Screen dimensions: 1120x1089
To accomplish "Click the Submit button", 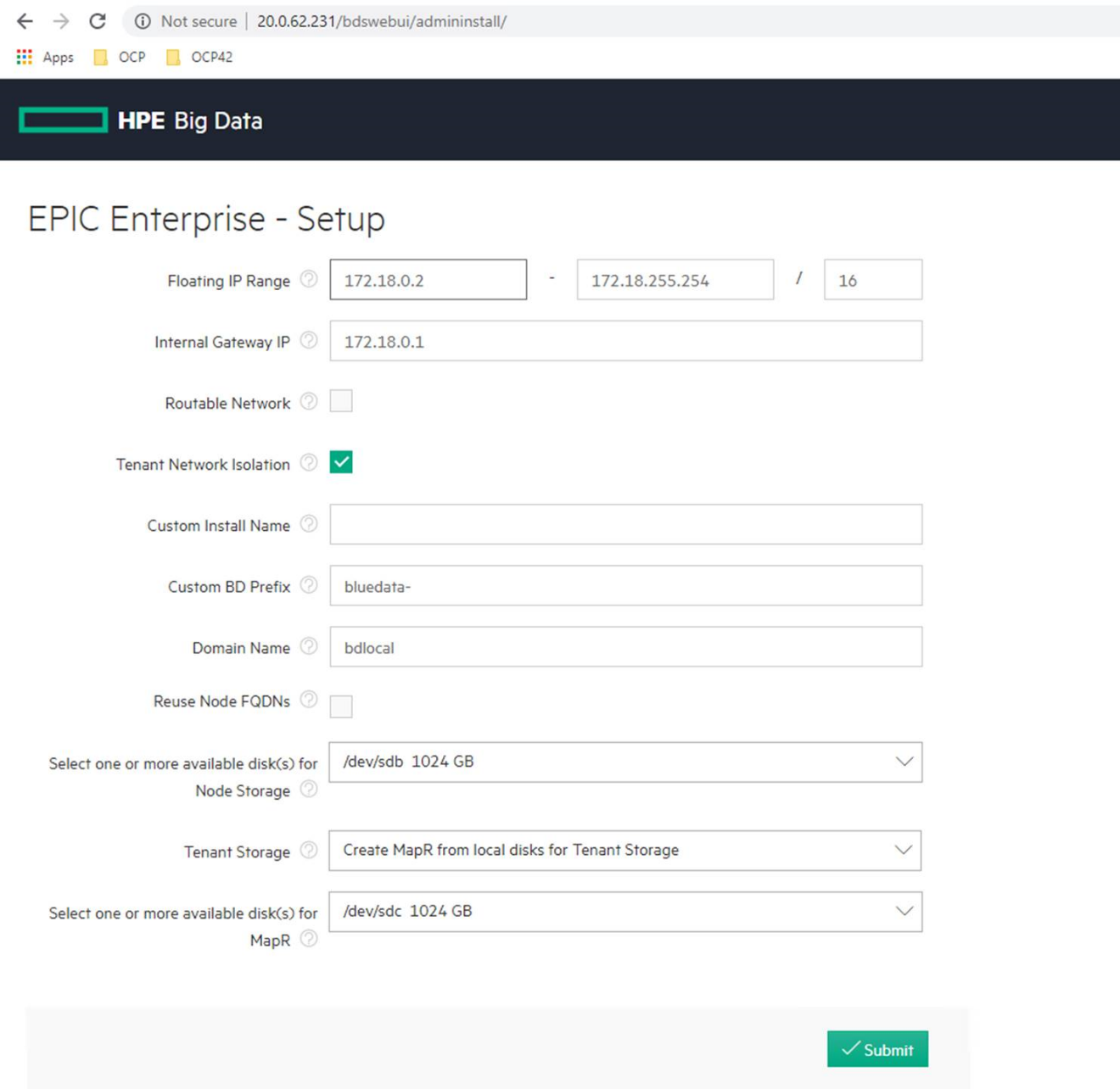I will point(877,1049).
